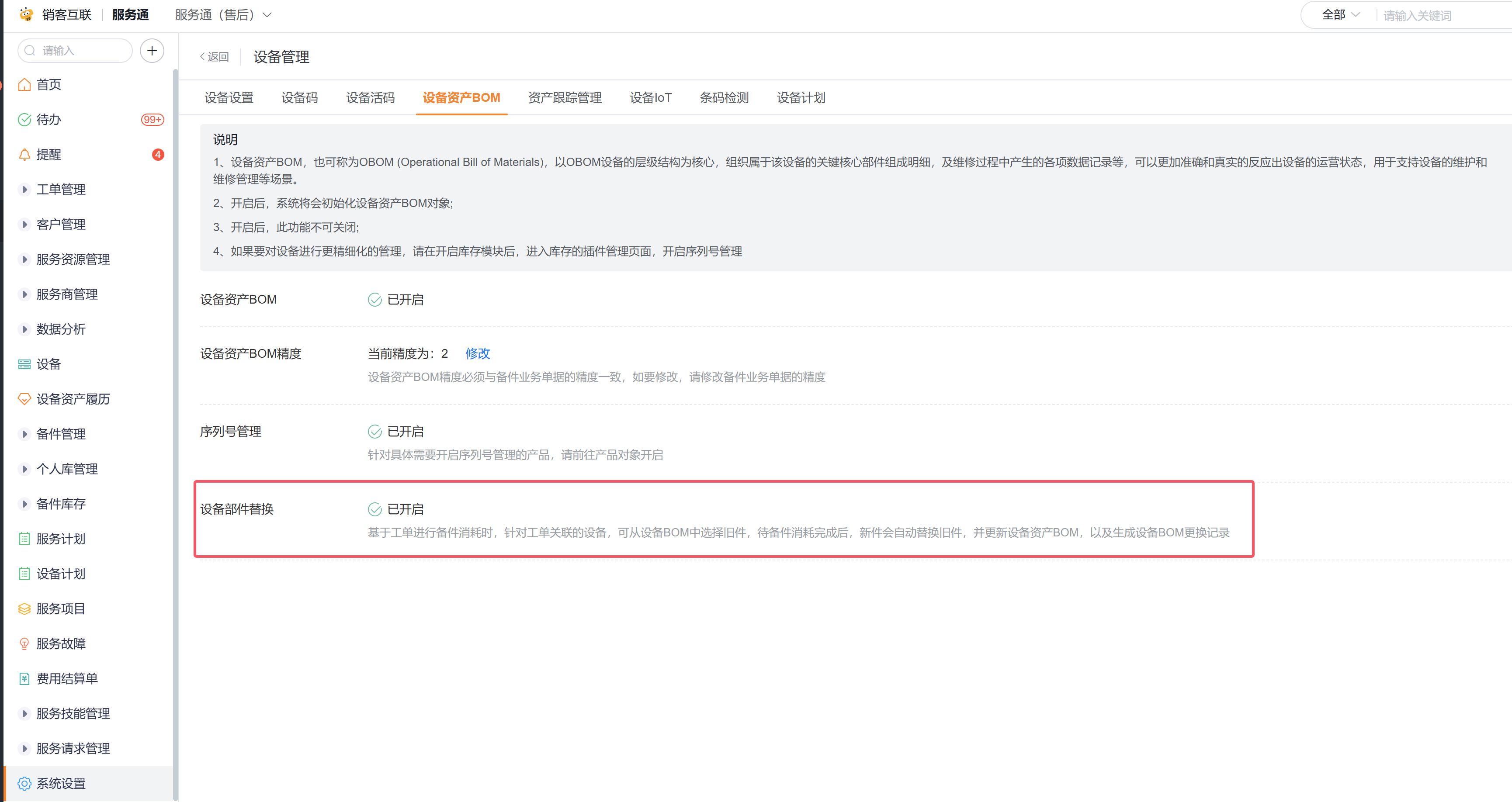Click the 服务故障 lightbulb icon
This screenshot has height=802, width=1512.
click(24, 644)
